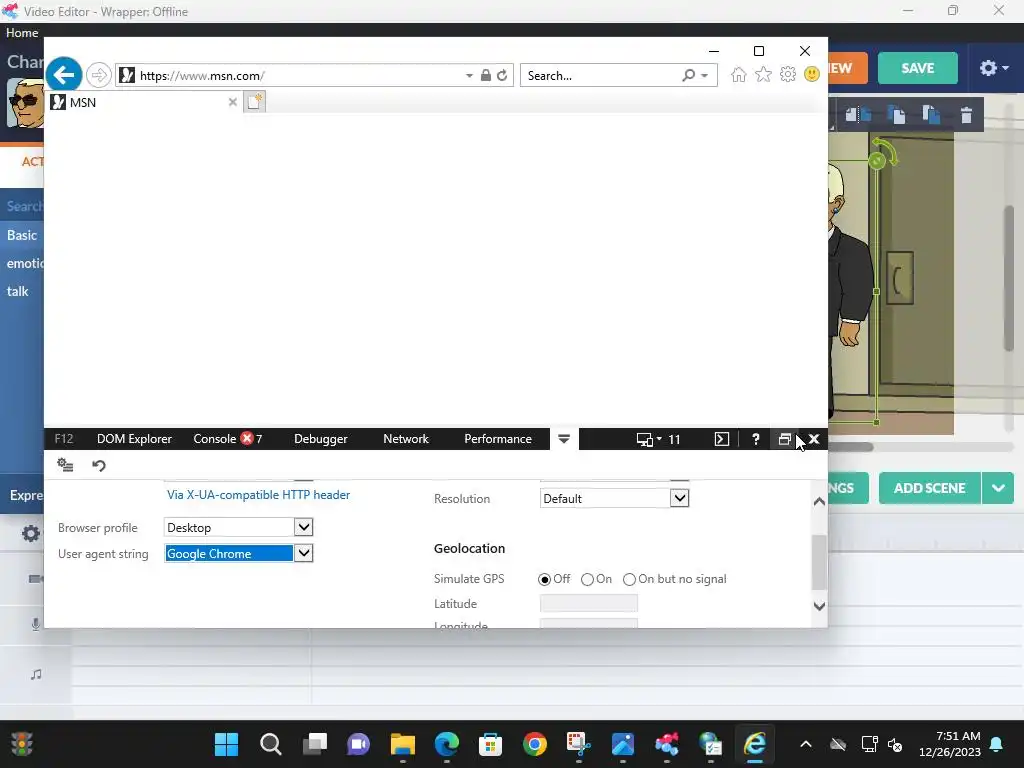Close the MSN tab
The width and height of the screenshot is (1024, 768).
(232, 102)
